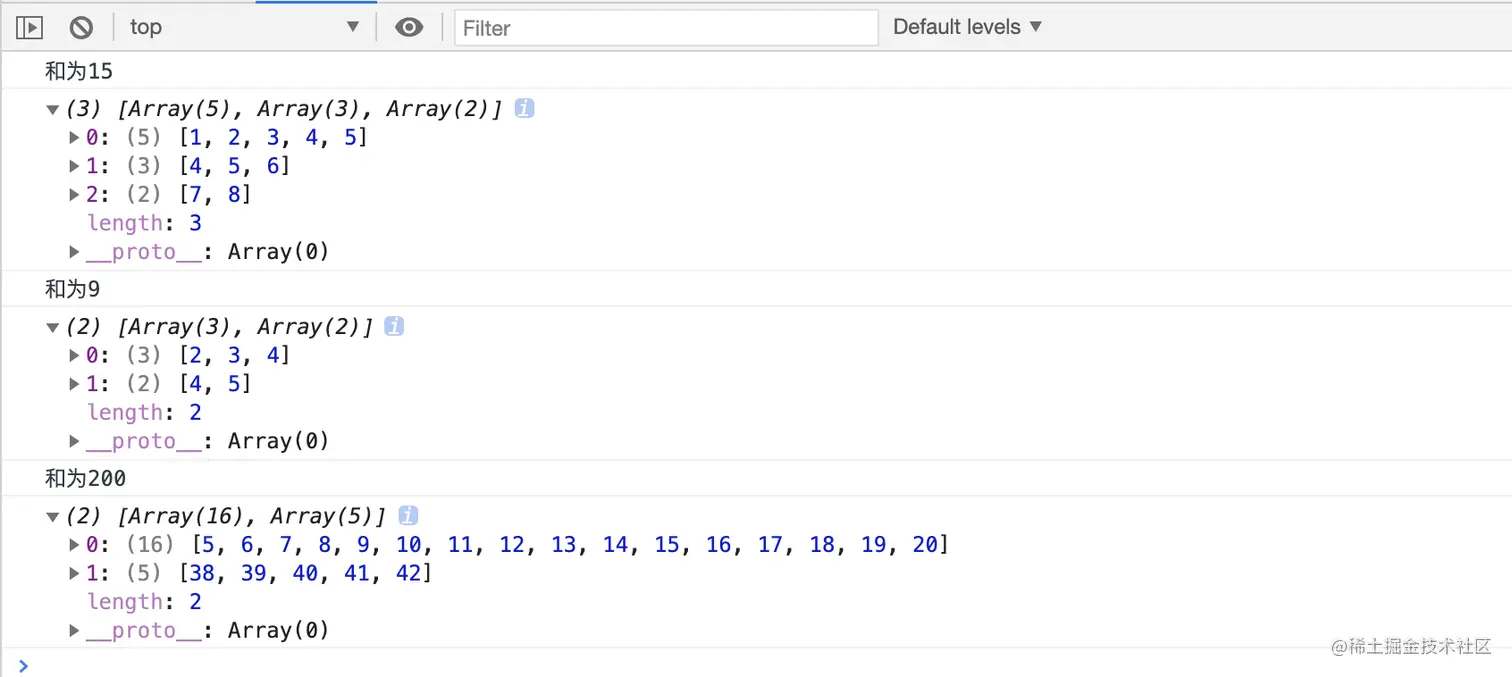Collapse the [Array(3), Array(2)] output

click(x=53, y=327)
